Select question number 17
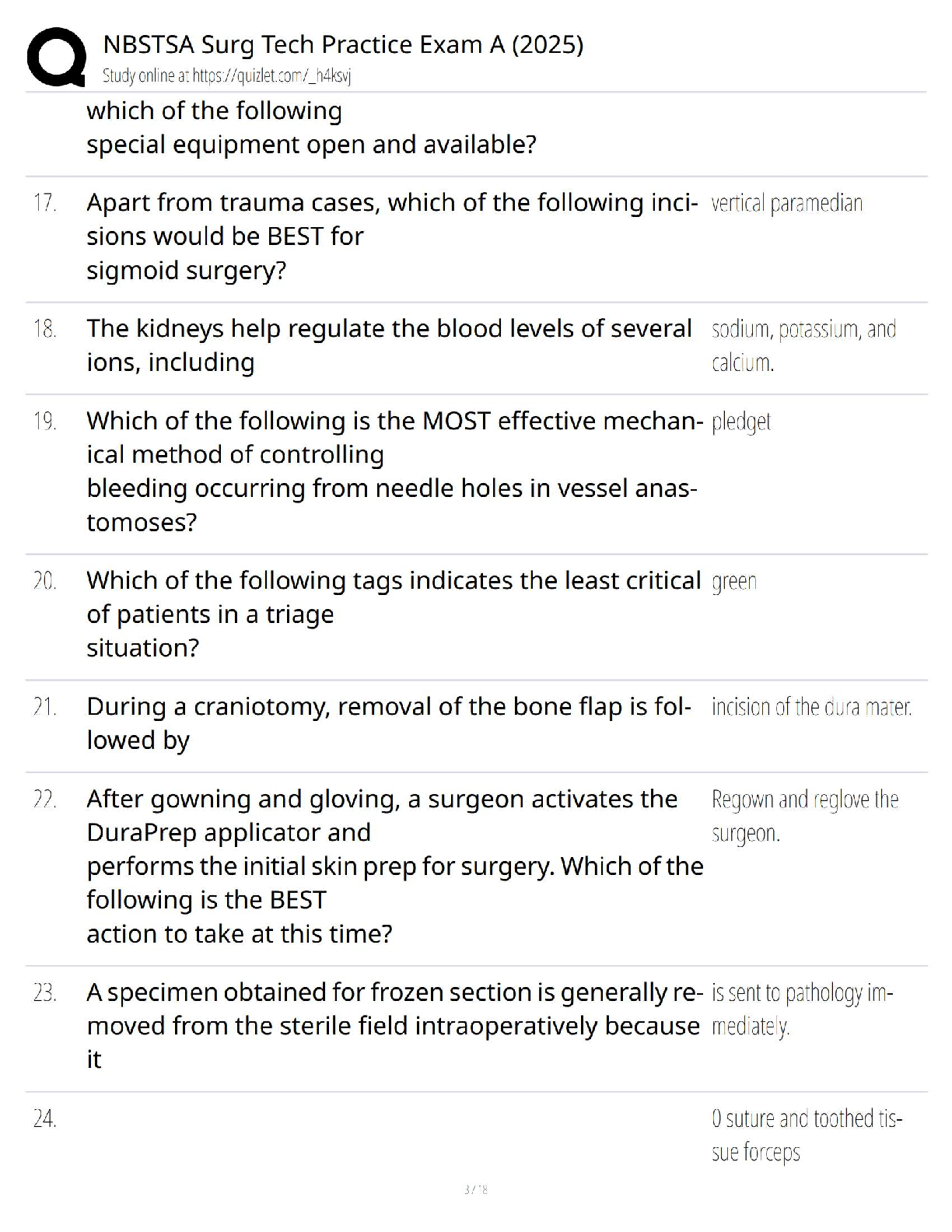Screen dimensions: 952x1232 [45, 203]
